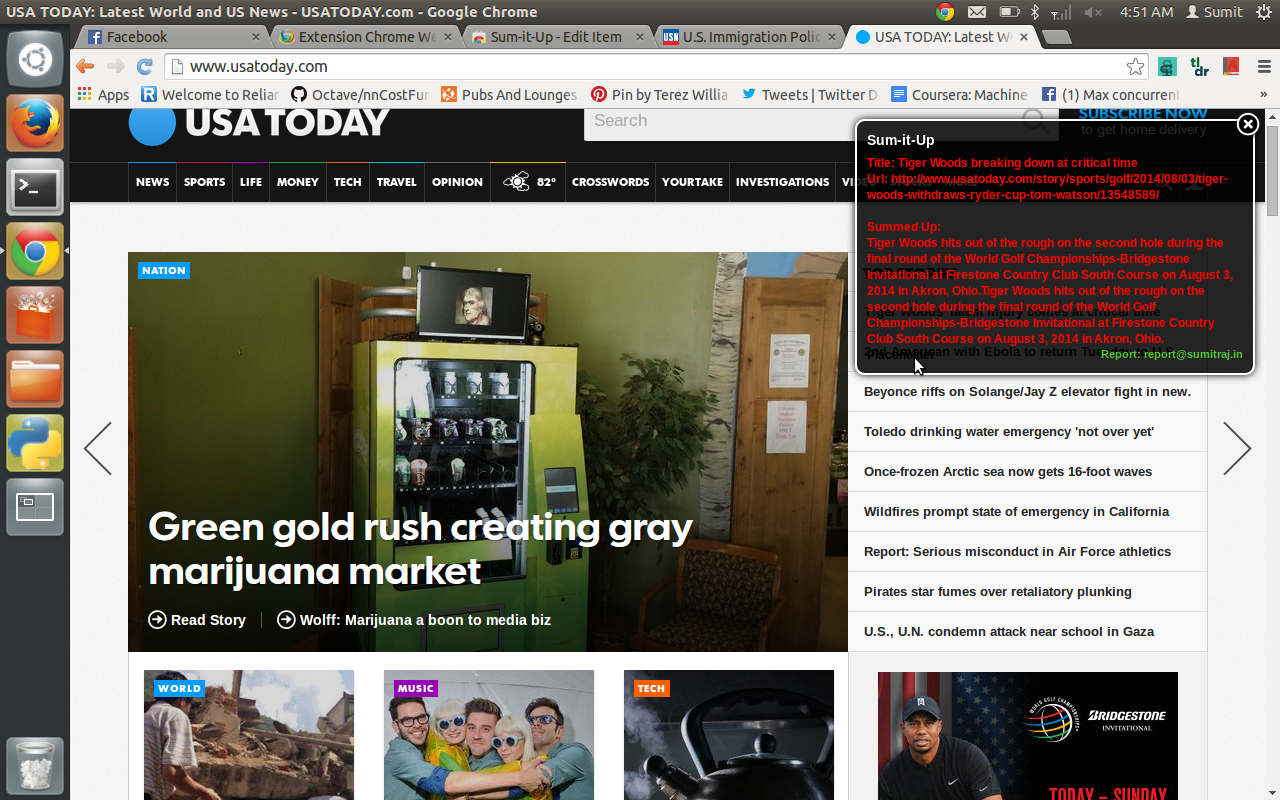Click the red book extension icon
Viewport: 1280px width, 800px height.
pos(1231,66)
